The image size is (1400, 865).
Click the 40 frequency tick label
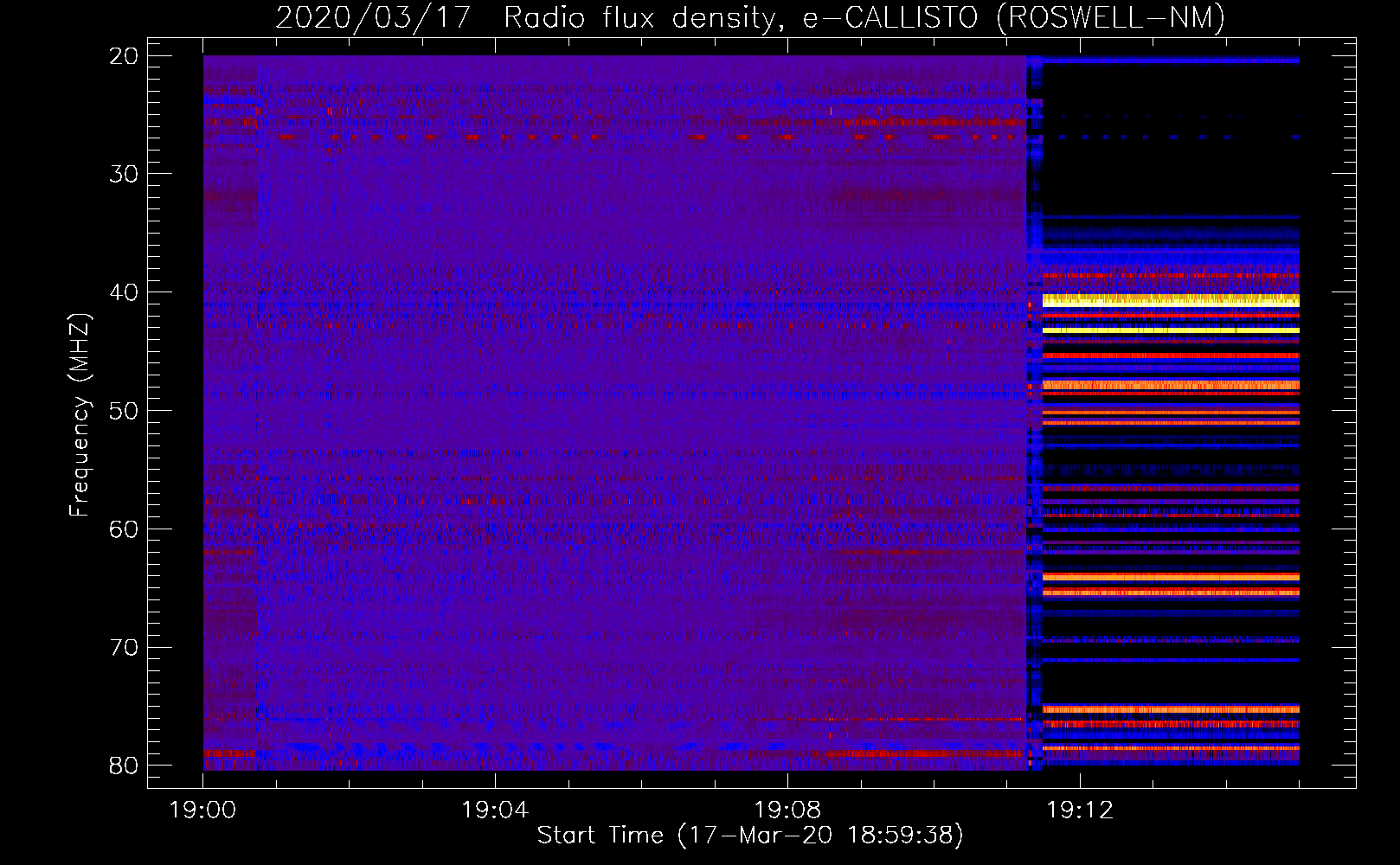pos(125,292)
